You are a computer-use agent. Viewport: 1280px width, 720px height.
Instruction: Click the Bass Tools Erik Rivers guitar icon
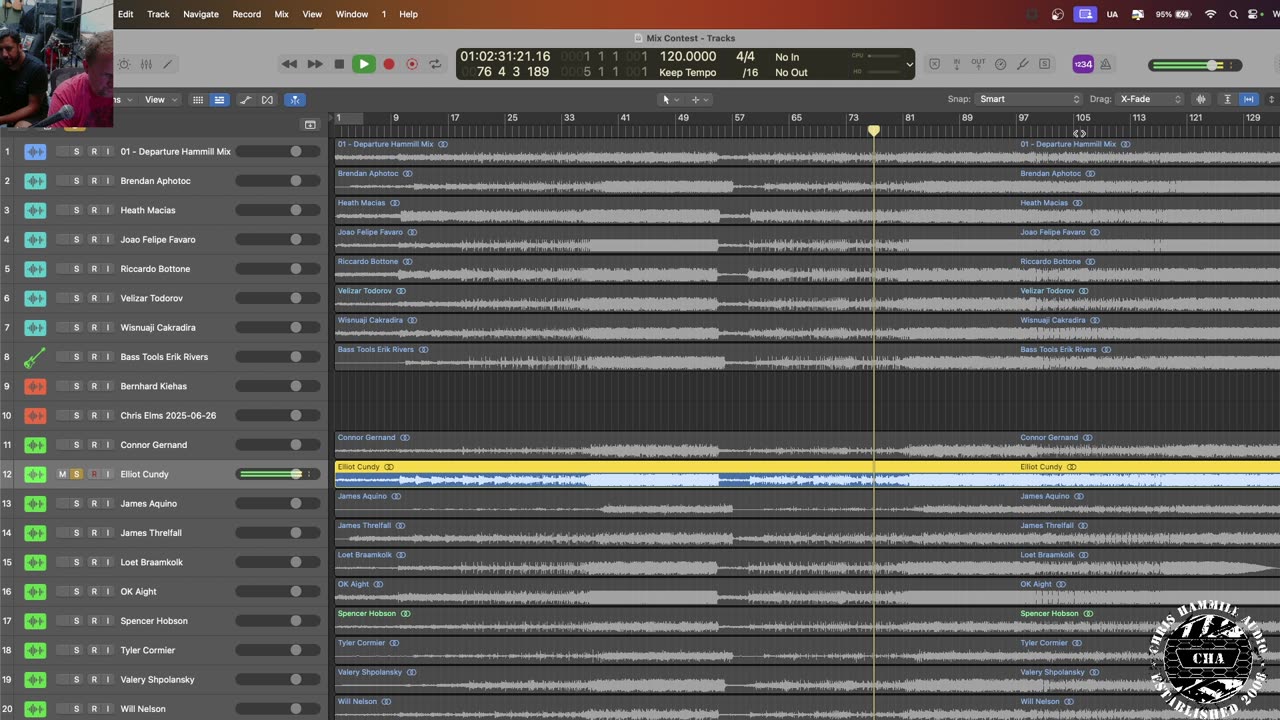pos(35,357)
